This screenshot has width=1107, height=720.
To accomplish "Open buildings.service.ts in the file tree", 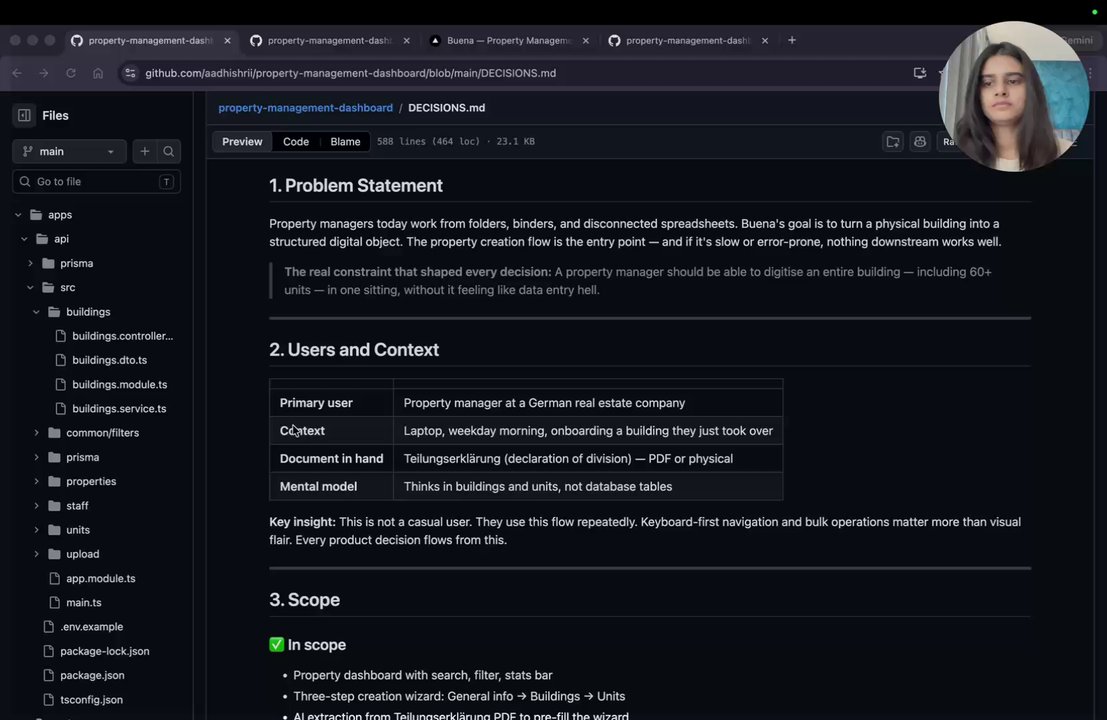I will click(x=119, y=409).
